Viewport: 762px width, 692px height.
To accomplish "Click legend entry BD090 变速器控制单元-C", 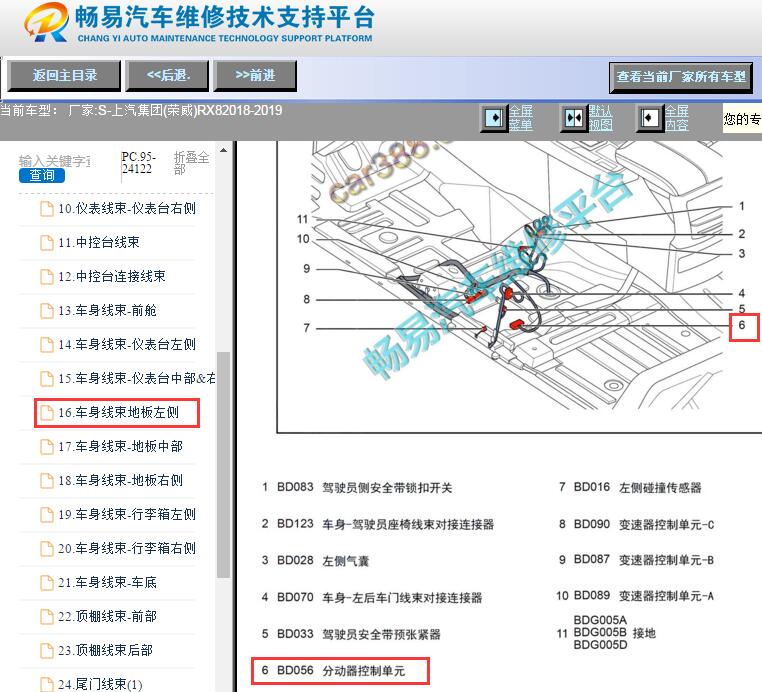I will [x=637, y=524].
